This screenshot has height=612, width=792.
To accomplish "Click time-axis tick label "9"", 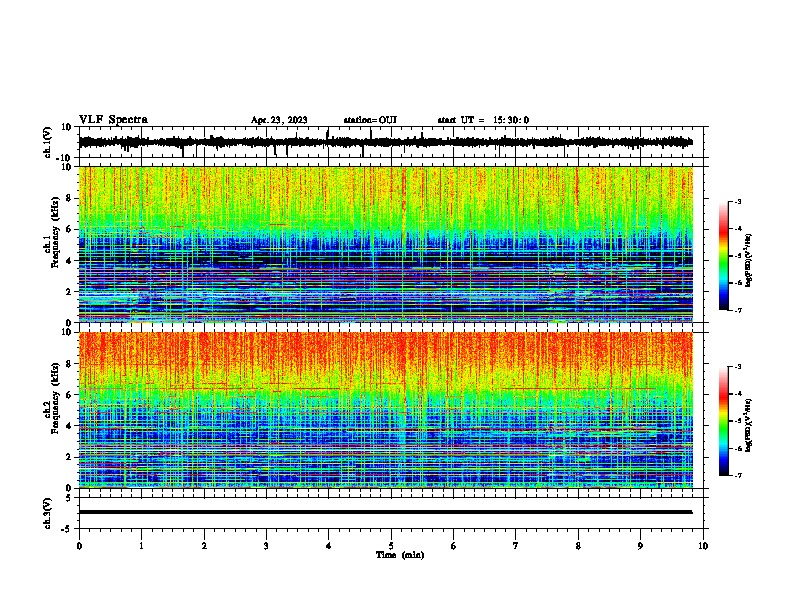I will [x=640, y=546].
